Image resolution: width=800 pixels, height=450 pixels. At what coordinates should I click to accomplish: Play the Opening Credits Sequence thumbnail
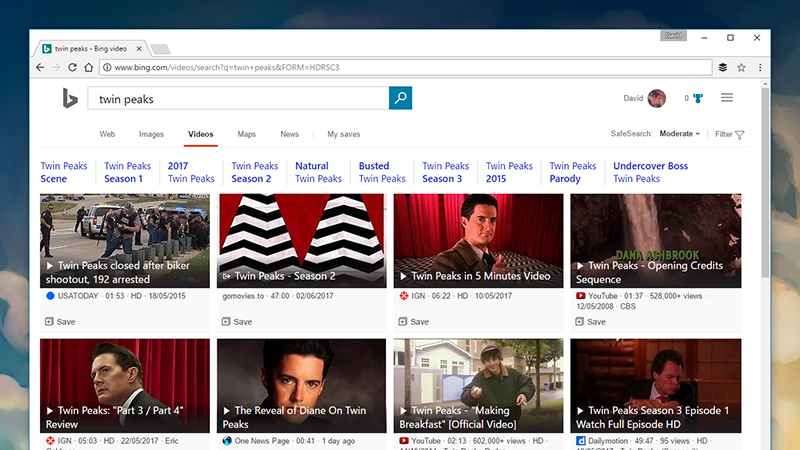point(656,240)
